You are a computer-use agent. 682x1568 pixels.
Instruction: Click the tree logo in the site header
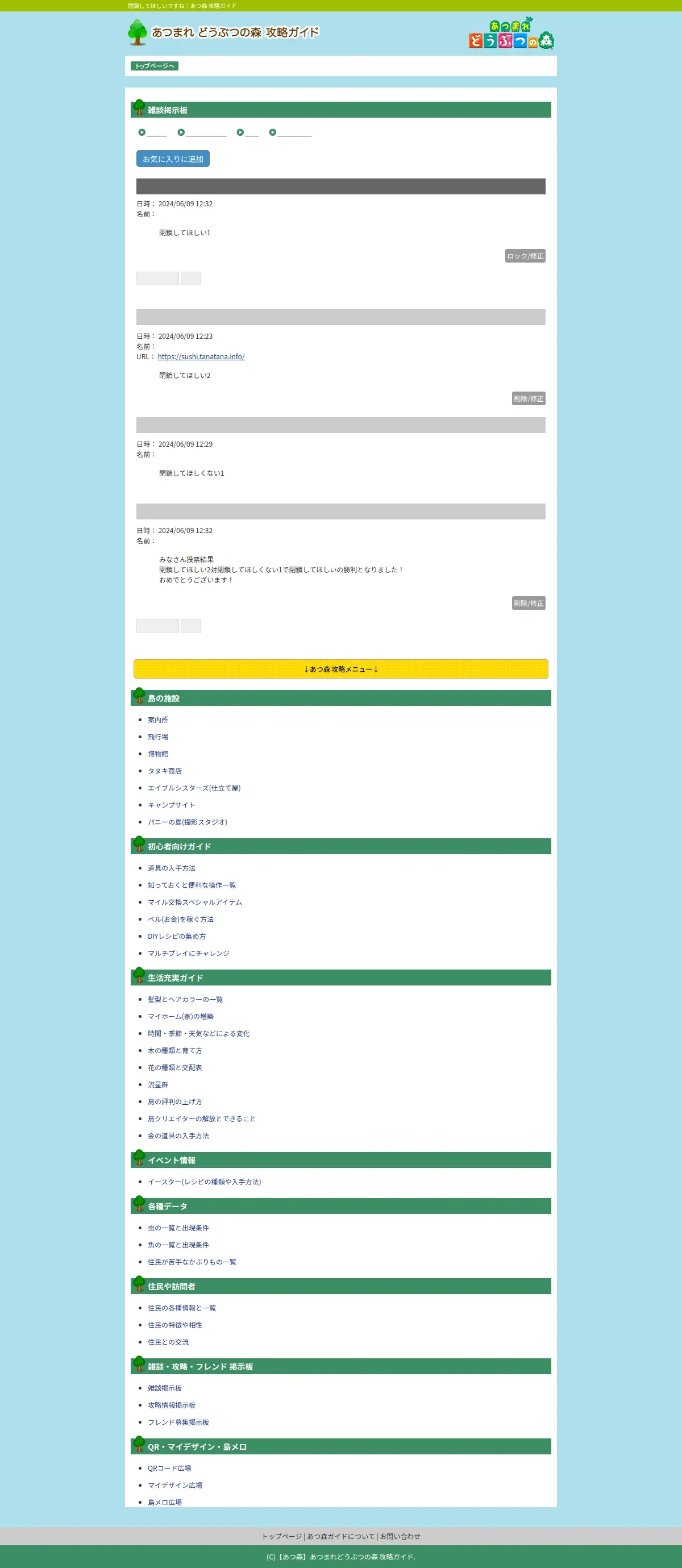[x=138, y=32]
